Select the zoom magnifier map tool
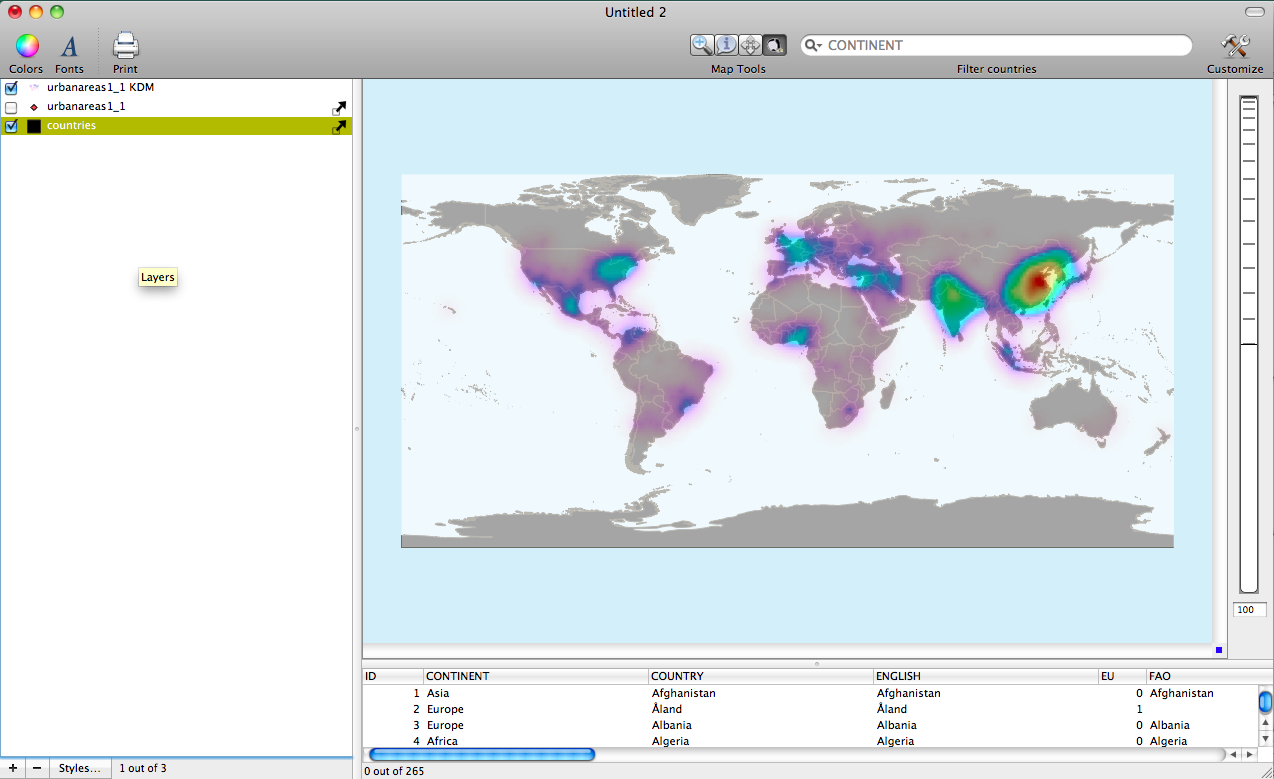Image resolution: width=1274 pixels, height=779 pixels. [x=702, y=45]
